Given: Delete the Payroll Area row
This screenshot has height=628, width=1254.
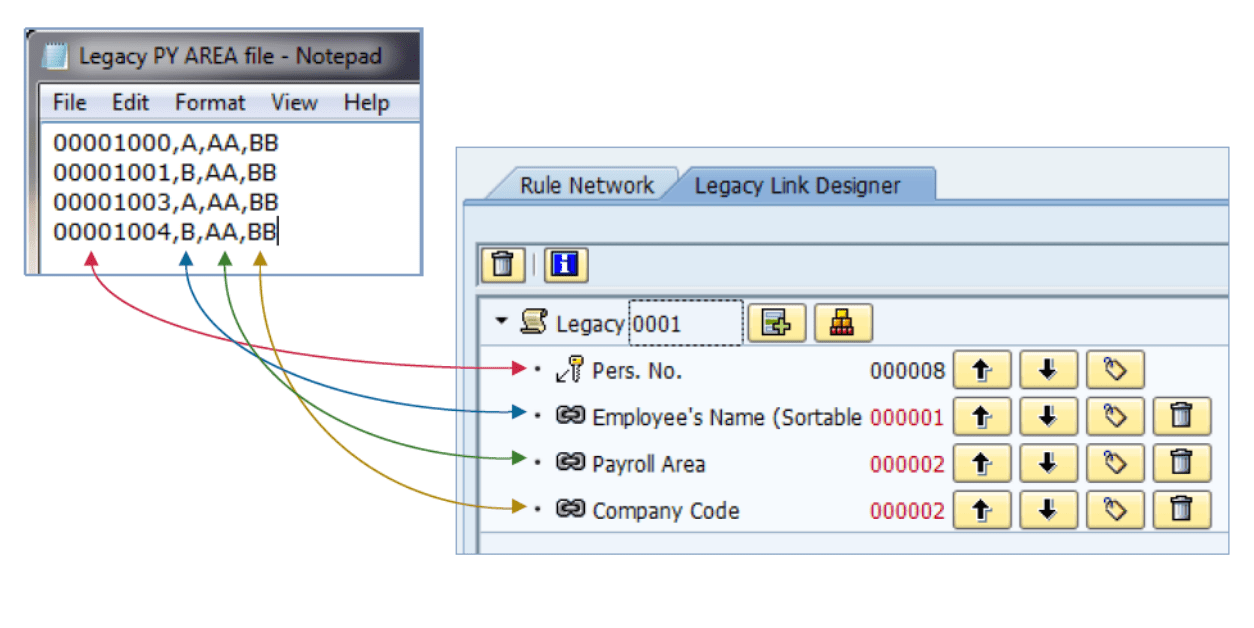Looking at the screenshot, I should 1182,463.
